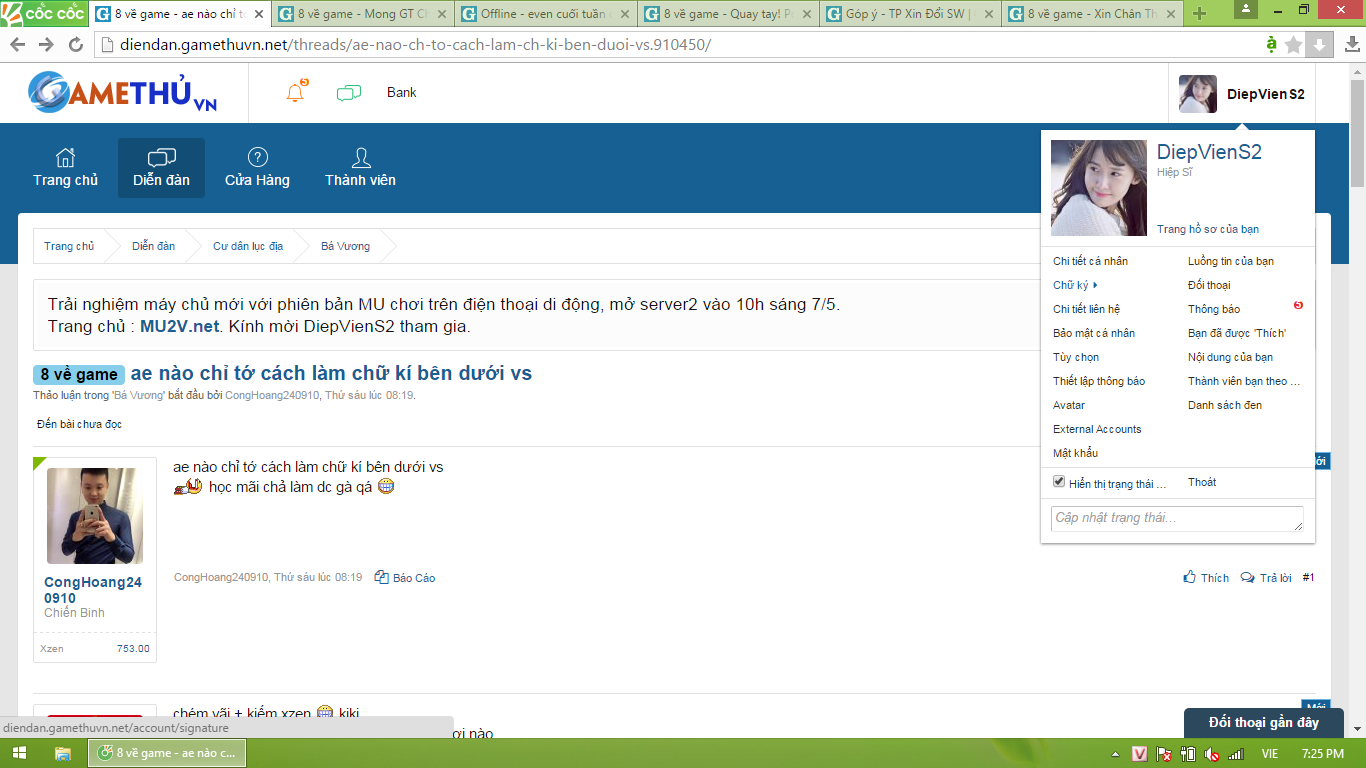Close the 'Xin Chân Th' browser tab
Viewport: 1366px width, 768px height.
pos(1170,14)
